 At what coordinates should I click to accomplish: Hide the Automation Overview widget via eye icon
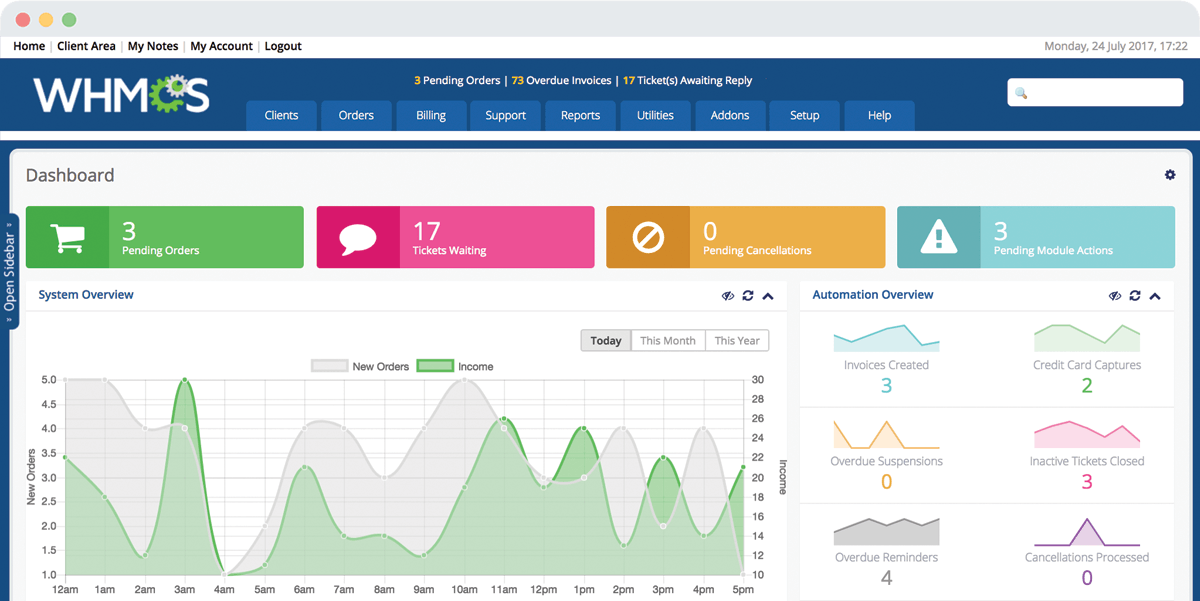coord(1115,296)
